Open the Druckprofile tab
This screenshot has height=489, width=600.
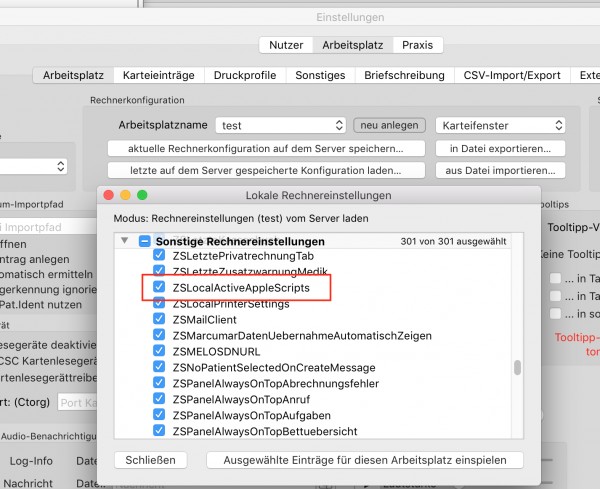(245, 75)
